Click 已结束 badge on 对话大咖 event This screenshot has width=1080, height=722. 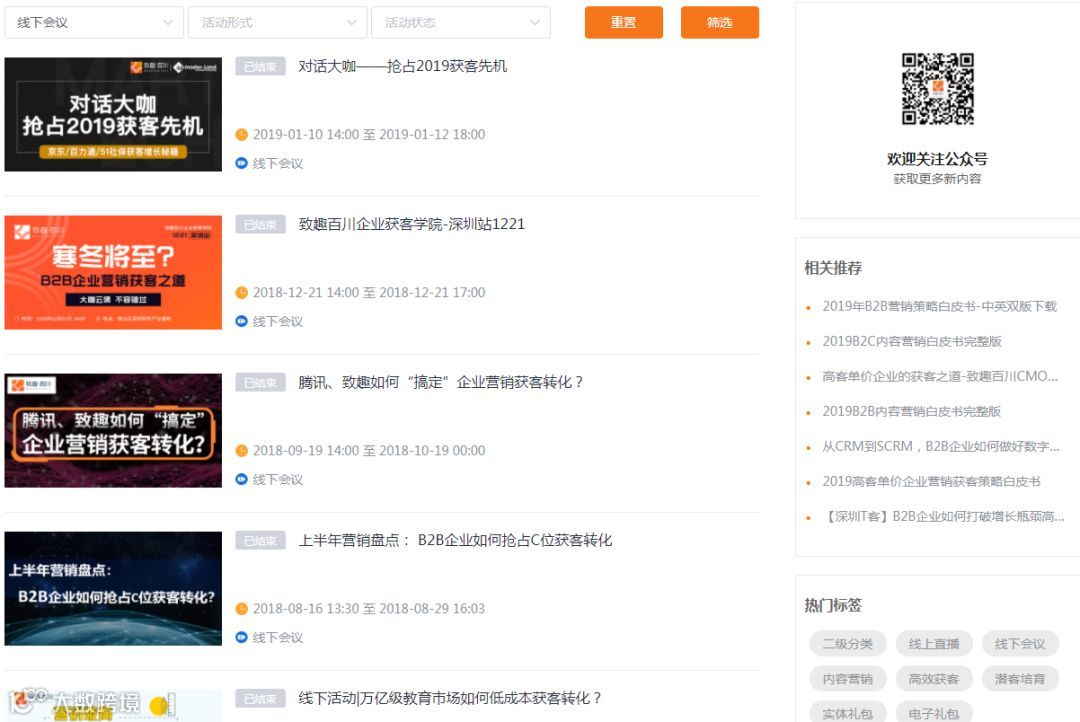(260, 67)
